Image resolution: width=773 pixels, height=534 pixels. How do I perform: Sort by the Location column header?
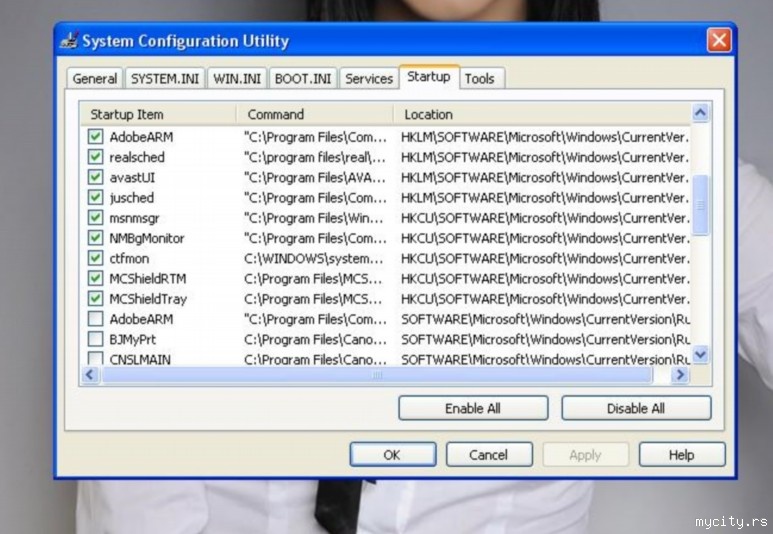coord(542,114)
